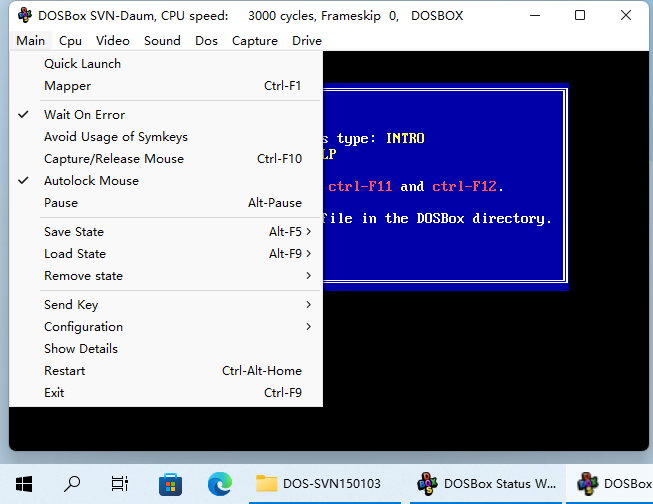Open Task View on the taskbar
Screen dimensions: 653x504
click(x=120, y=484)
